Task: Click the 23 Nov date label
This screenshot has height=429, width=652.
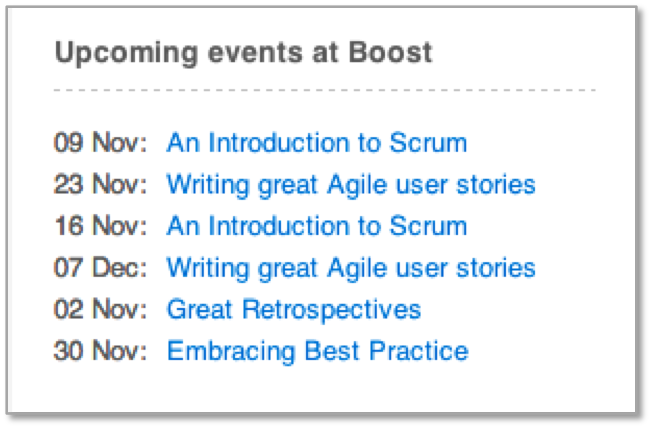Action: [x=100, y=185]
